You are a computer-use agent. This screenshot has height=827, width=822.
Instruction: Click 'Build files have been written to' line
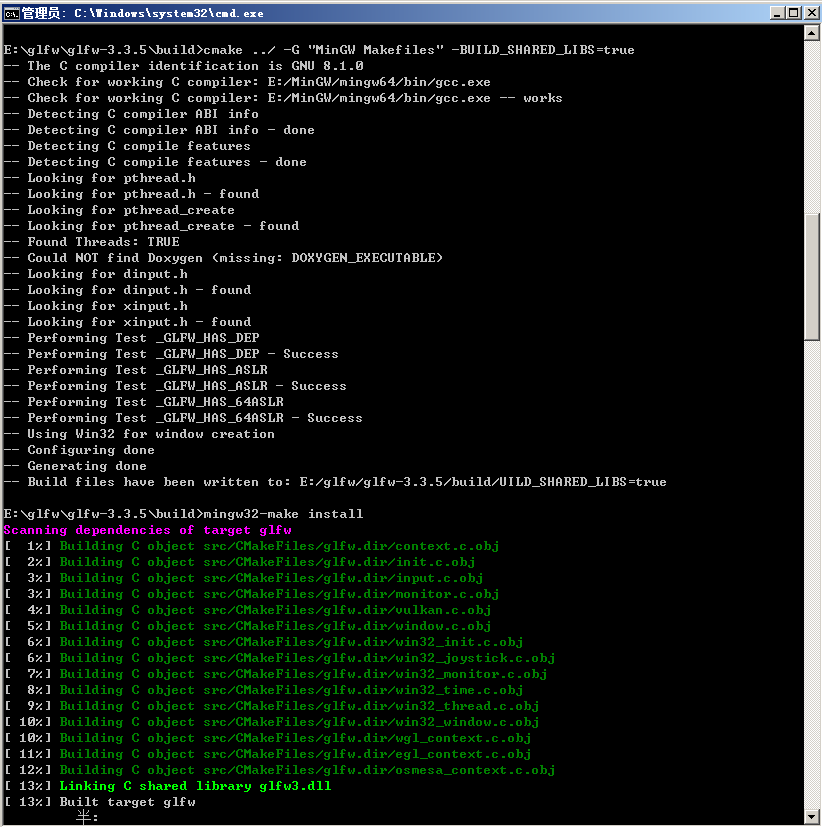coord(335,482)
